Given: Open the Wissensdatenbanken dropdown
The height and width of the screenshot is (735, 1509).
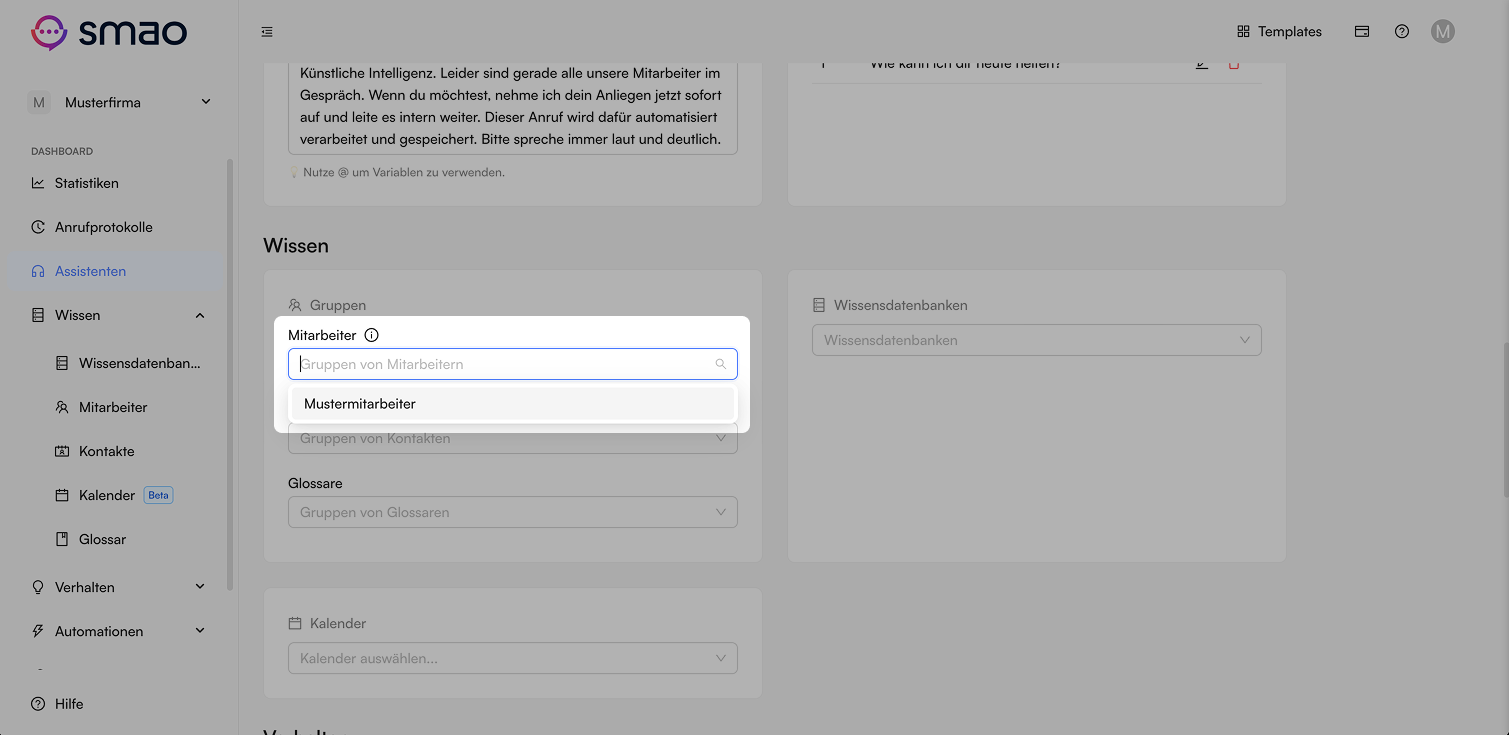Looking at the screenshot, I should coord(1037,340).
